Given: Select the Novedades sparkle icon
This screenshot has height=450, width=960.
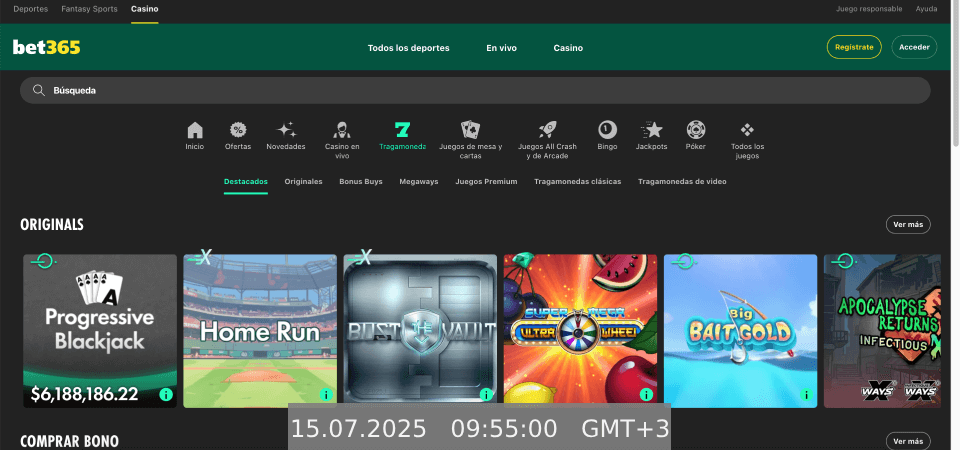Looking at the screenshot, I should click(286, 130).
